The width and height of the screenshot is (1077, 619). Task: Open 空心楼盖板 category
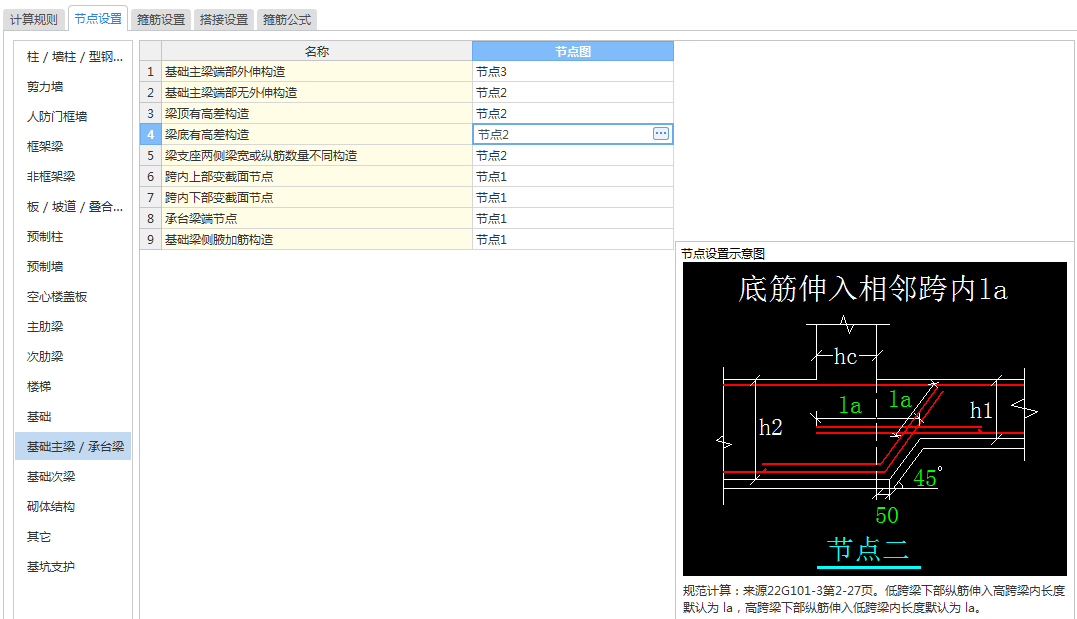74,297
